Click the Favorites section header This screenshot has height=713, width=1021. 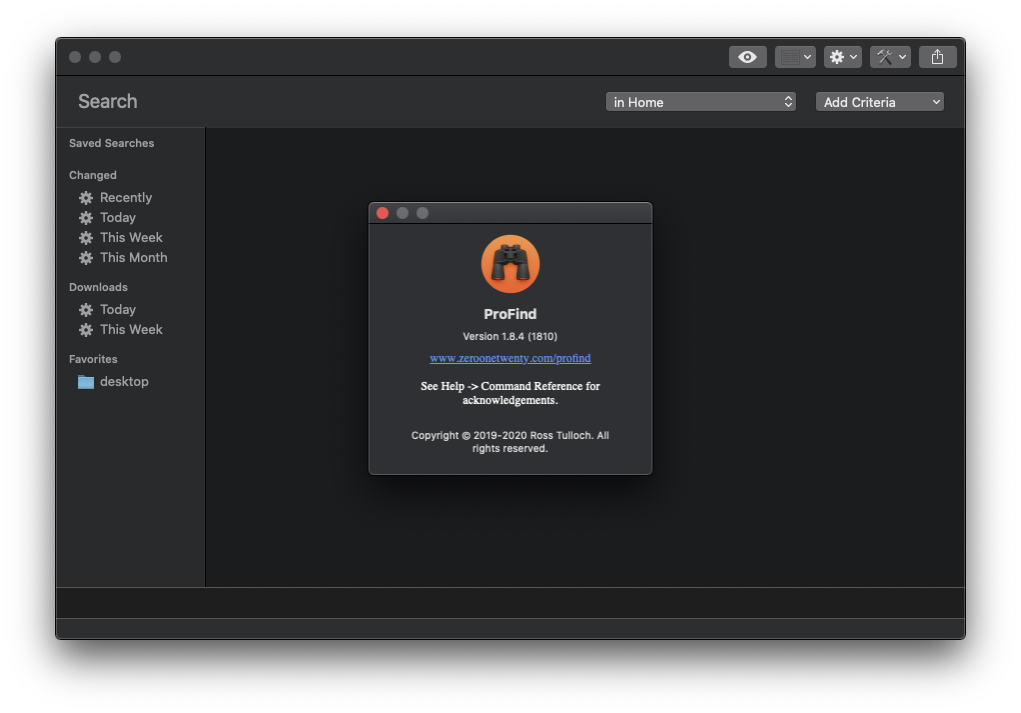coord(93,359)
